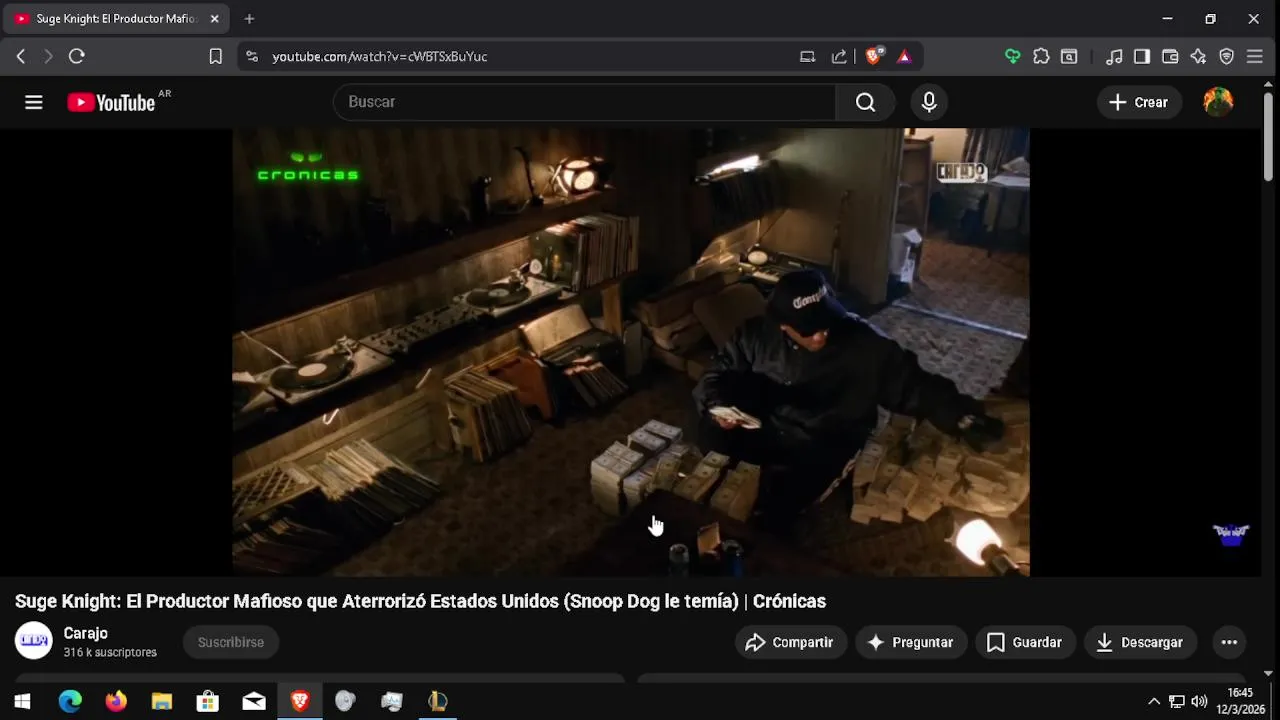Open a new browser tab
The height and width of the screenshot is (720, 1280).
(x=249, y=18)
